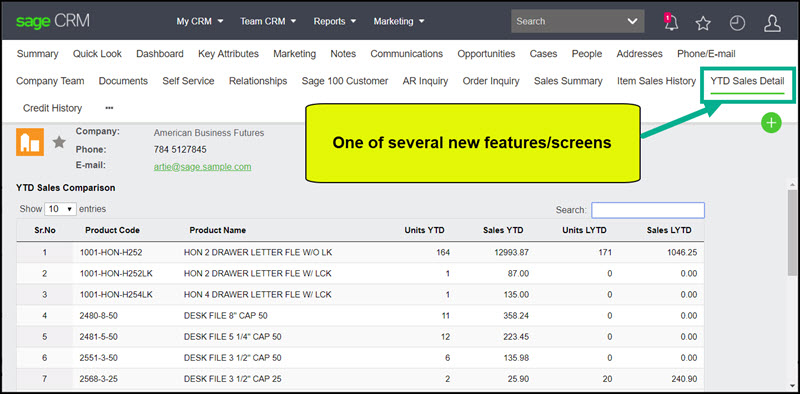800x394 pixels.
Task: Click the table Search input field
Action: click(x=647, y=210)
